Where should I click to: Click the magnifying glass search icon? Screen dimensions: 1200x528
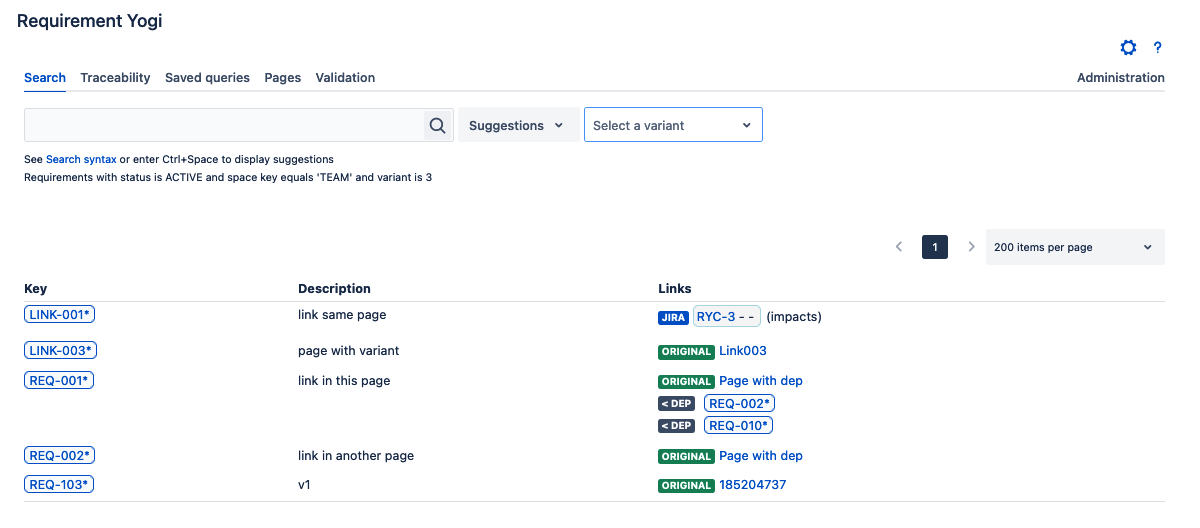click(x=437, y=126)
